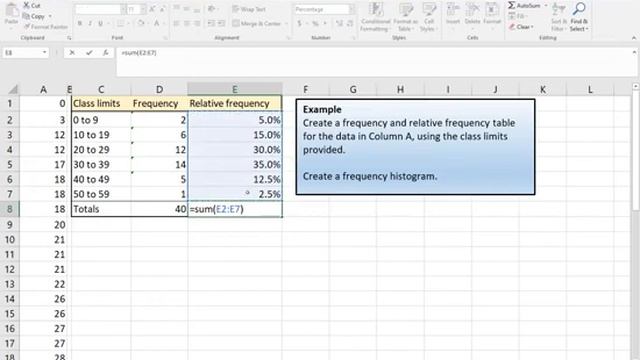
Task: Select row 8 header
Action: pos(9,209)
